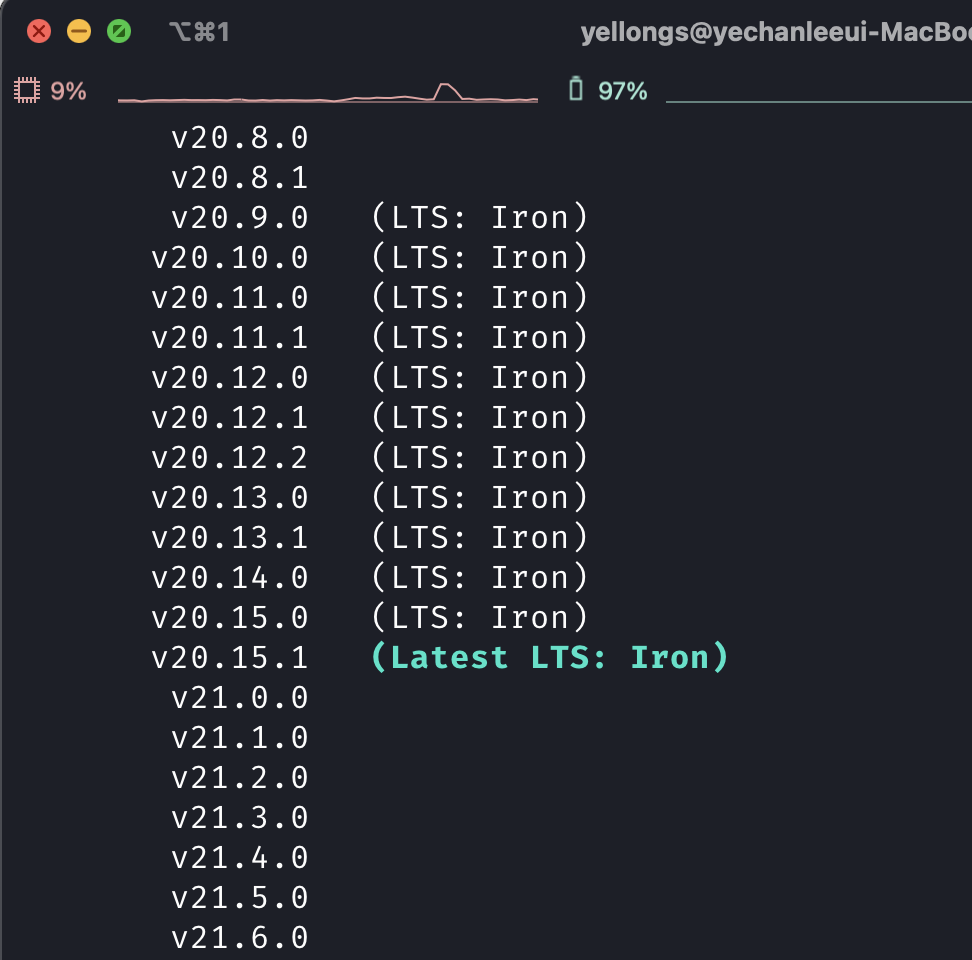Click the (Latest LTS: Iron) label
Image resolution: width=972 pixels, height=960 pixels.
[x=549, y=657]
